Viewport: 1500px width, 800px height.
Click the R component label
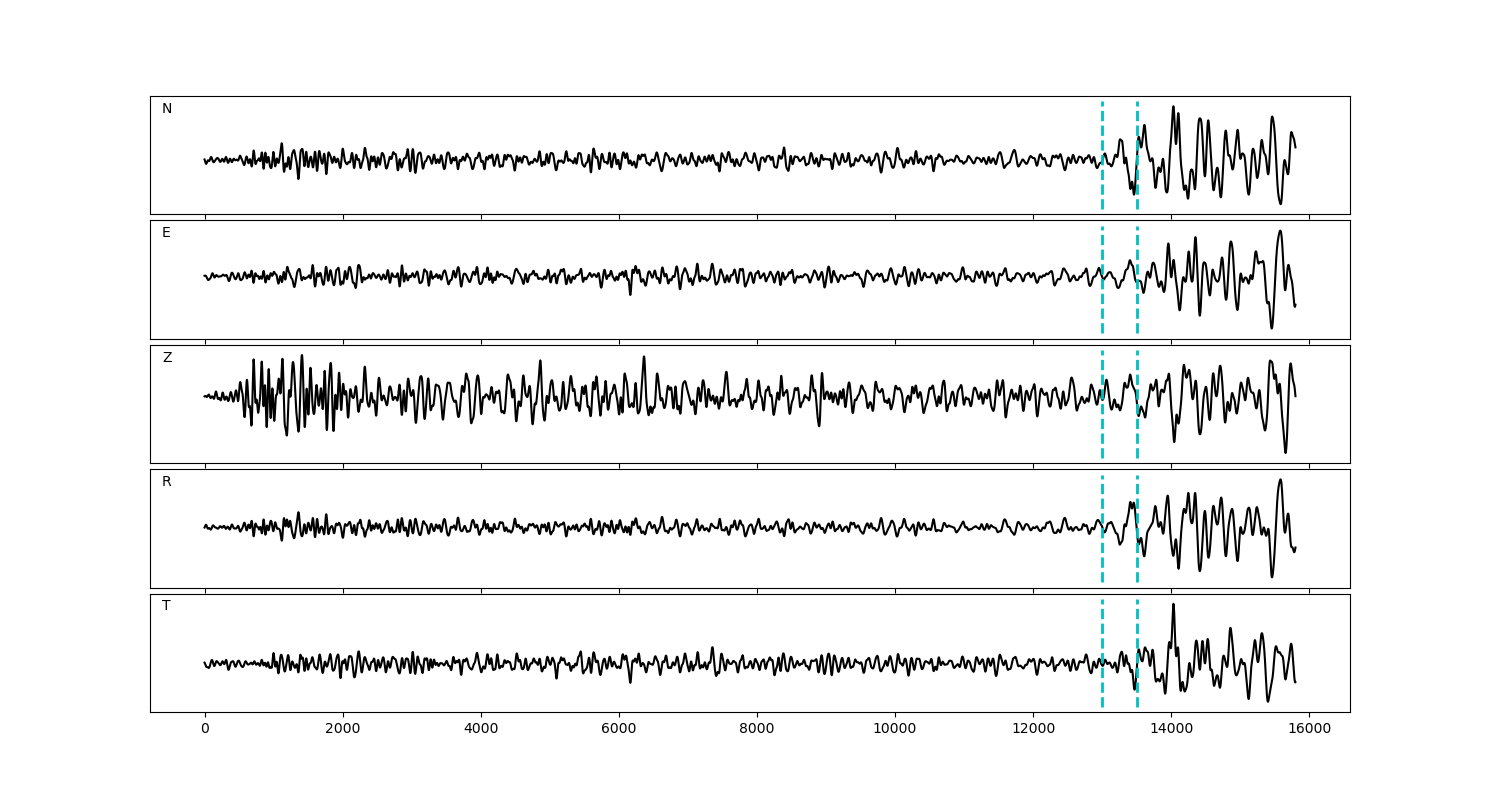click(x=167, y=482)
